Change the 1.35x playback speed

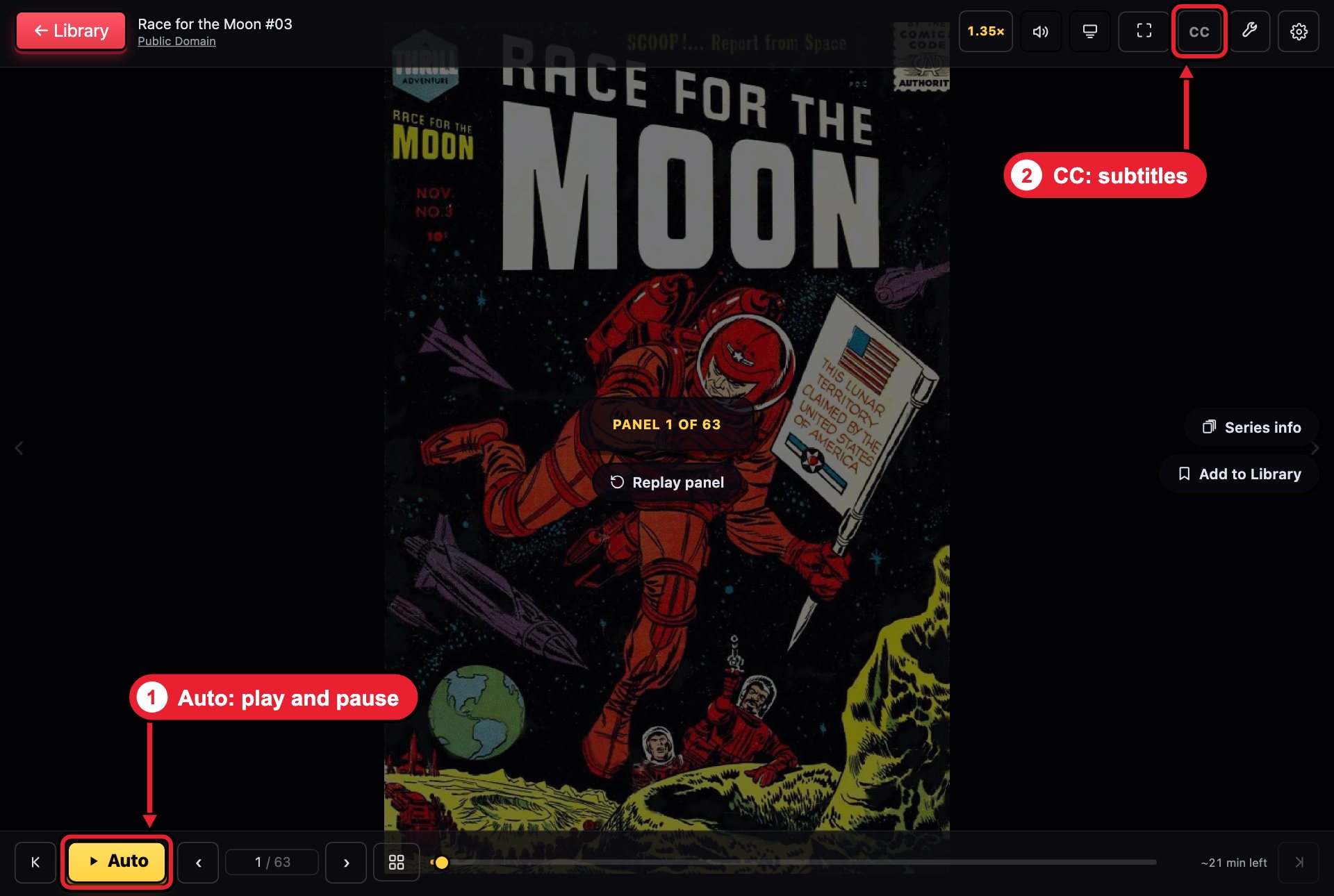pyautogui.click(x=985, y=31)
